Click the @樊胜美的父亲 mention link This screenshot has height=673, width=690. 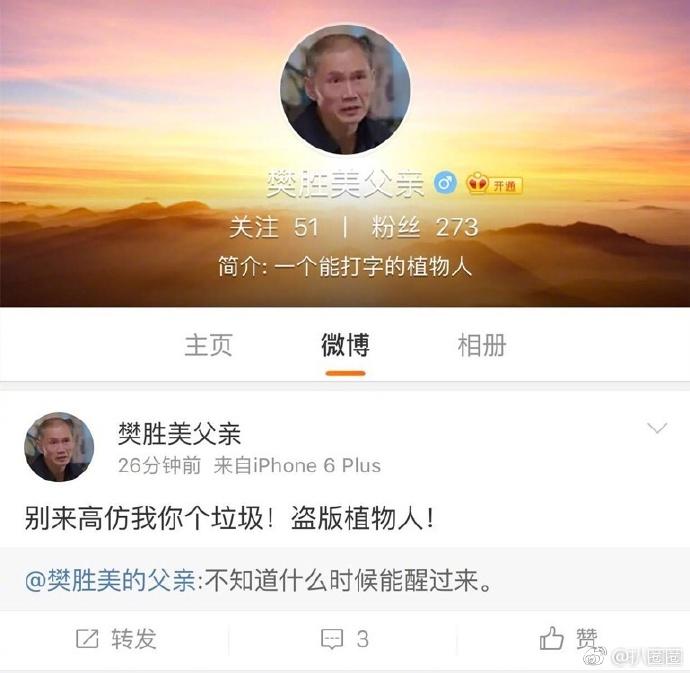110,580
